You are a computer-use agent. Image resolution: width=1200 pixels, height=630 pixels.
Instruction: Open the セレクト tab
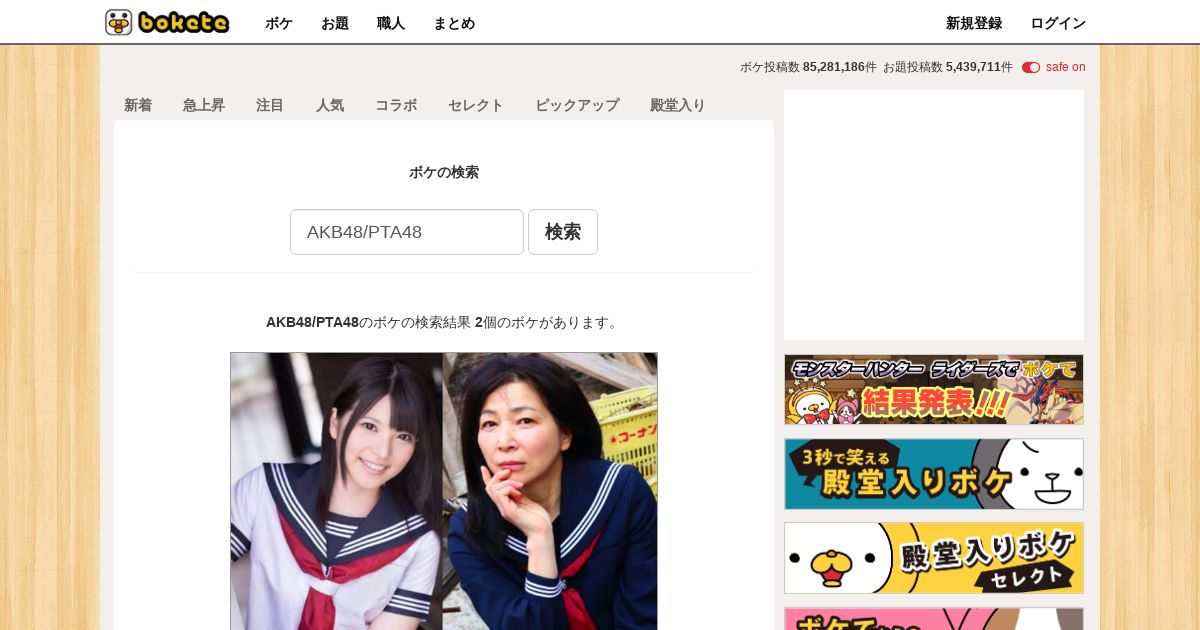tap(476, 105)
